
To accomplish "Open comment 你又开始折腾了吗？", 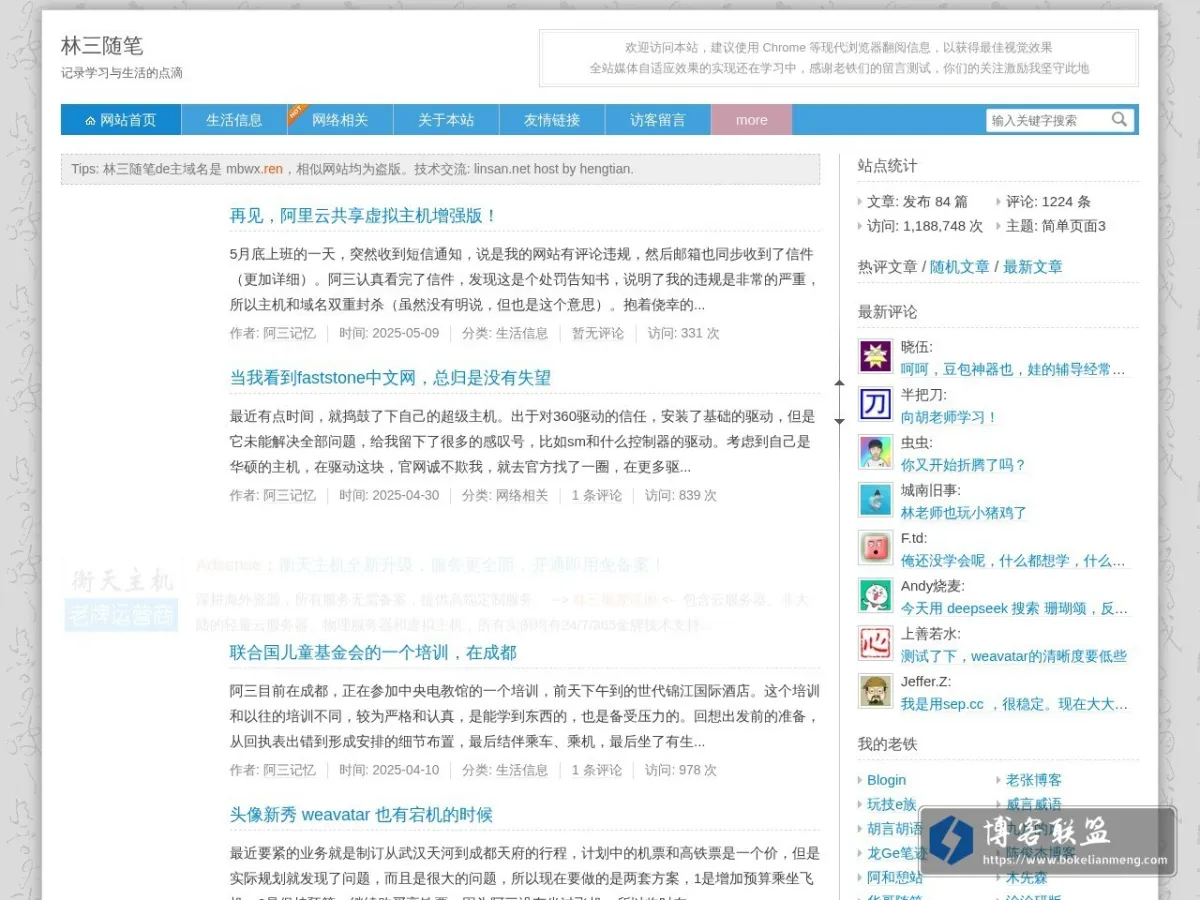I will coord(963,465).
